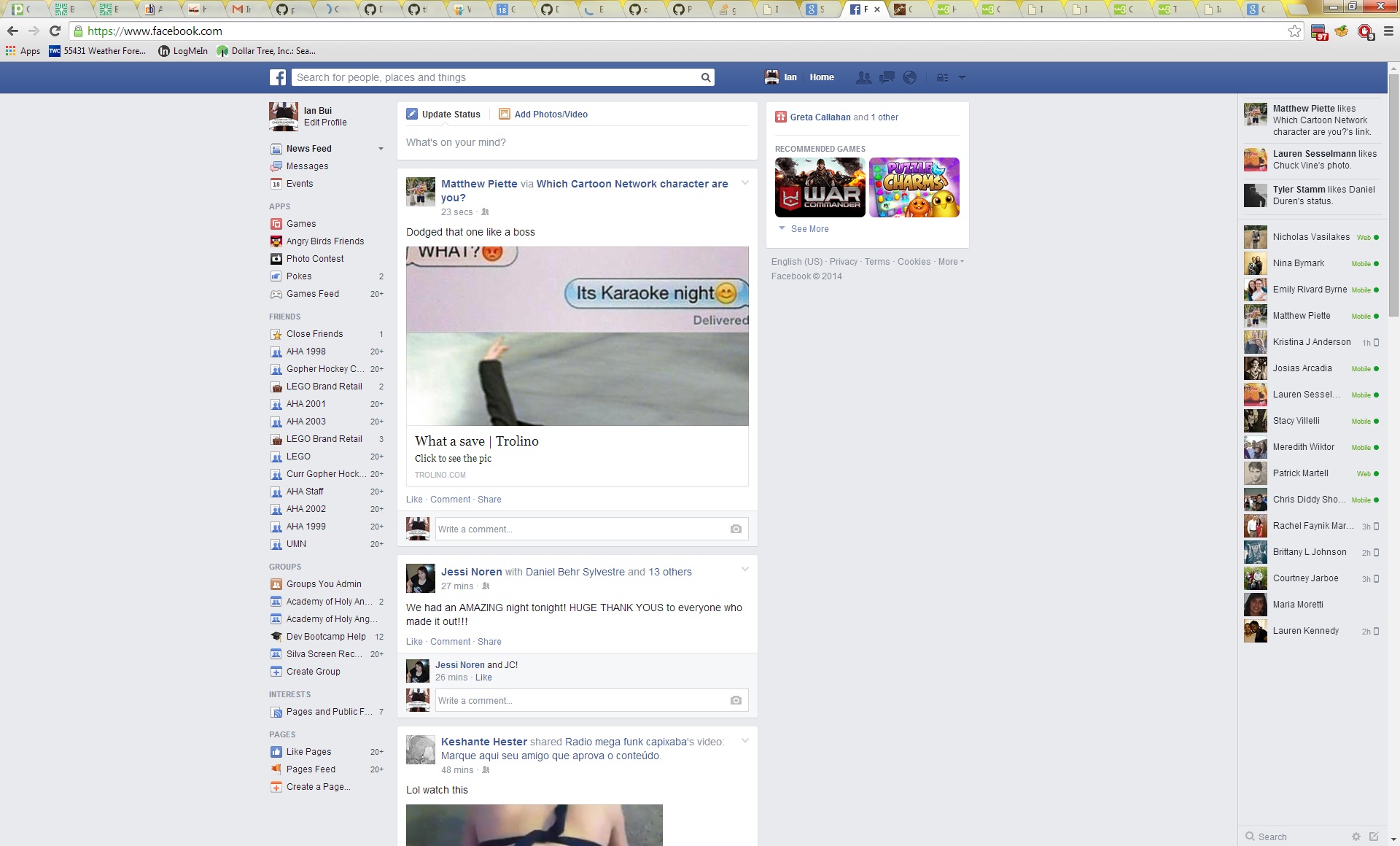Bookmark this page with the star icon
This screenshot has height=846, width=1400.
click(1294, 31)
